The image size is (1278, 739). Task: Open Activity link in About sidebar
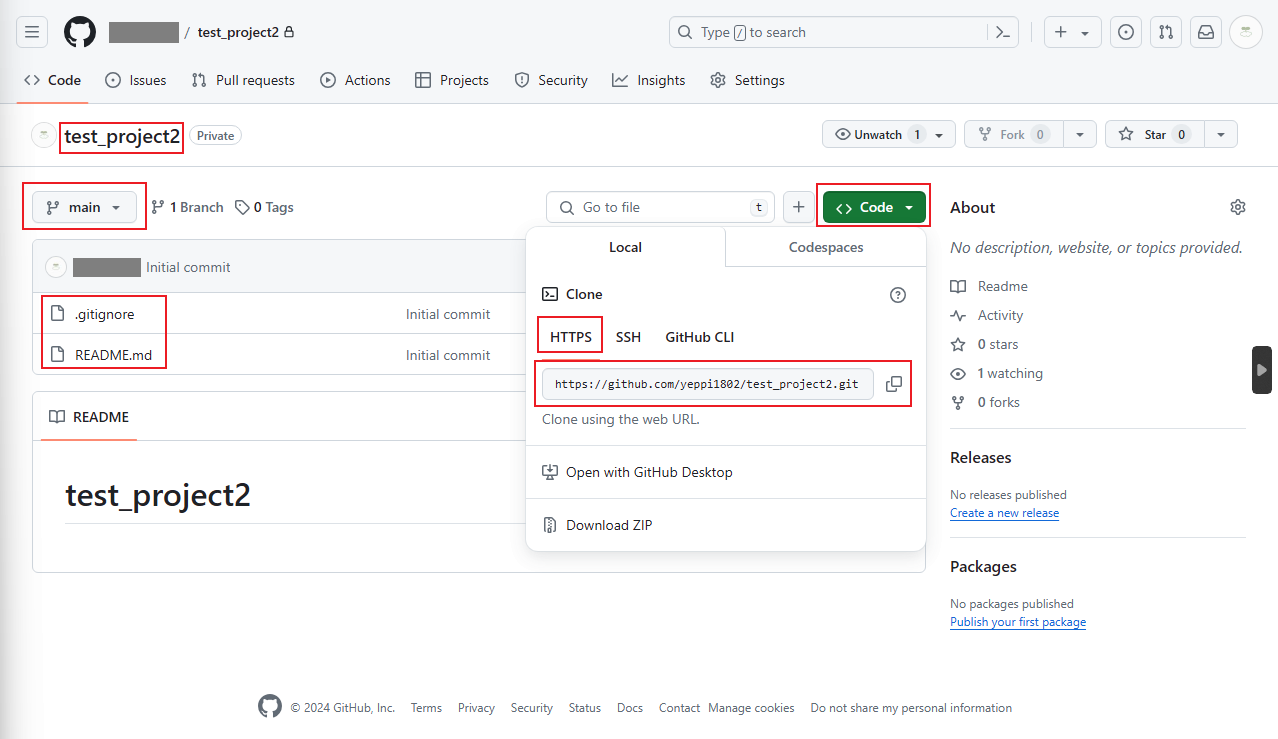click(987, 315)
